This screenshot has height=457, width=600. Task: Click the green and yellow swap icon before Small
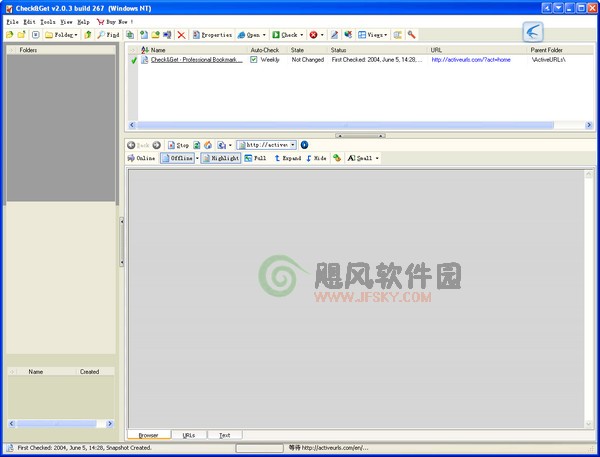click(x=337, y=158)
